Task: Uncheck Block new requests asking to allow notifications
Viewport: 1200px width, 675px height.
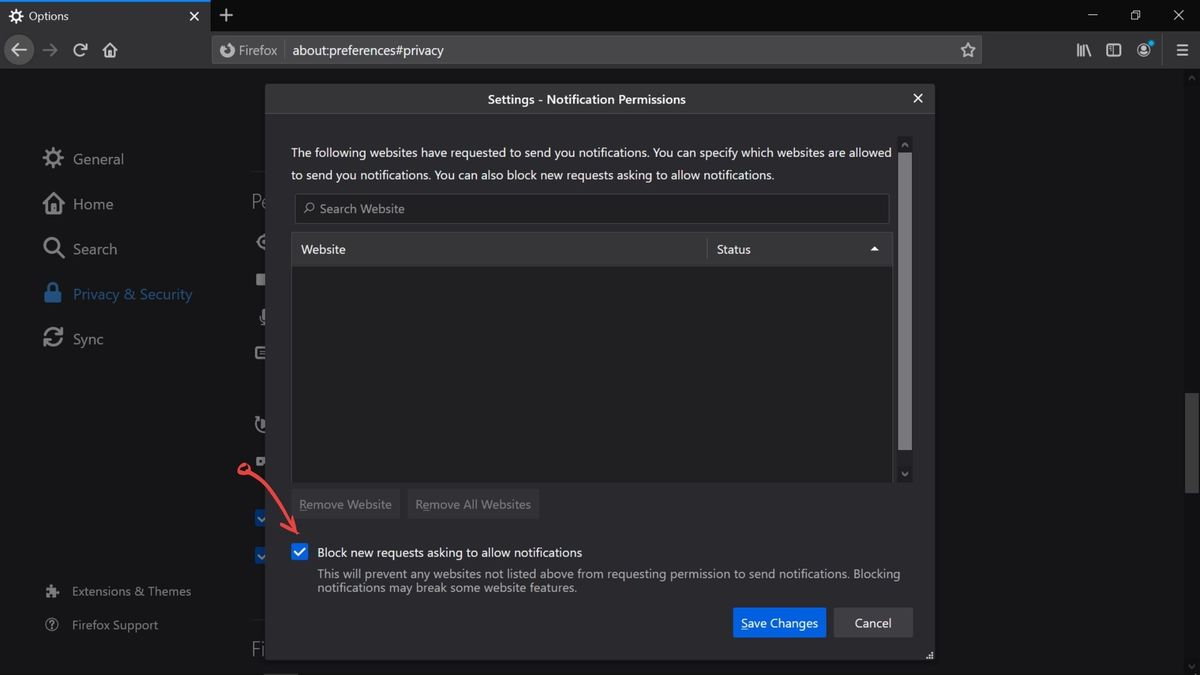Action: coord(300,551)
